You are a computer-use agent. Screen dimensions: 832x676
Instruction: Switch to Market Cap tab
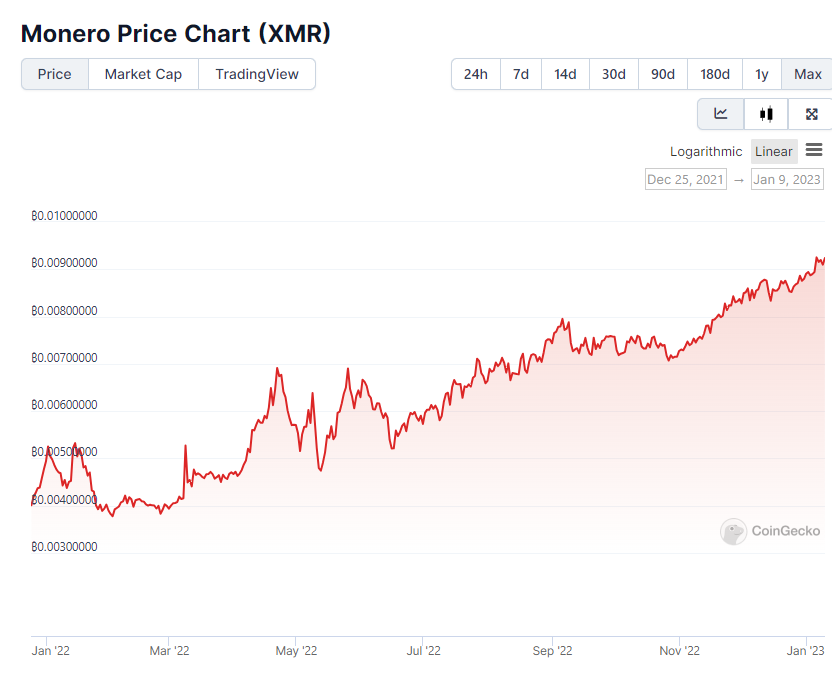point(143,74)
